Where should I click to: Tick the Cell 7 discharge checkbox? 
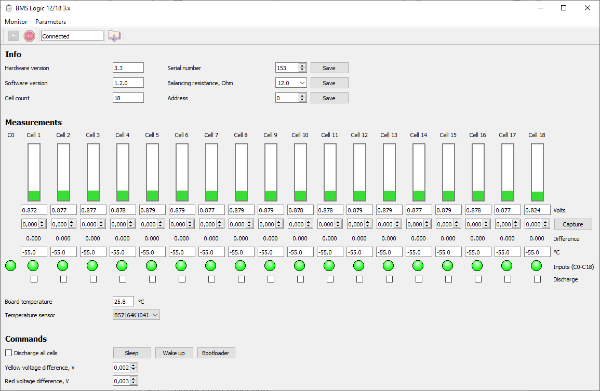point(211,279)
